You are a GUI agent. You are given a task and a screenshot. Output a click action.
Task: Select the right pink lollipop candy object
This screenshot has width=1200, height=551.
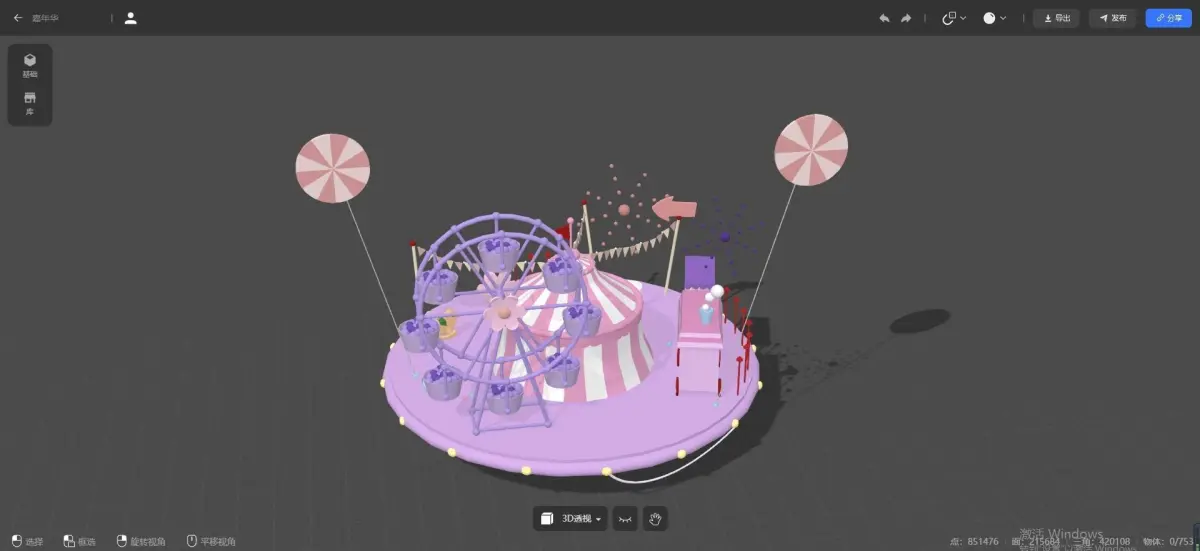pyautogui.click(x=811, y=149)
